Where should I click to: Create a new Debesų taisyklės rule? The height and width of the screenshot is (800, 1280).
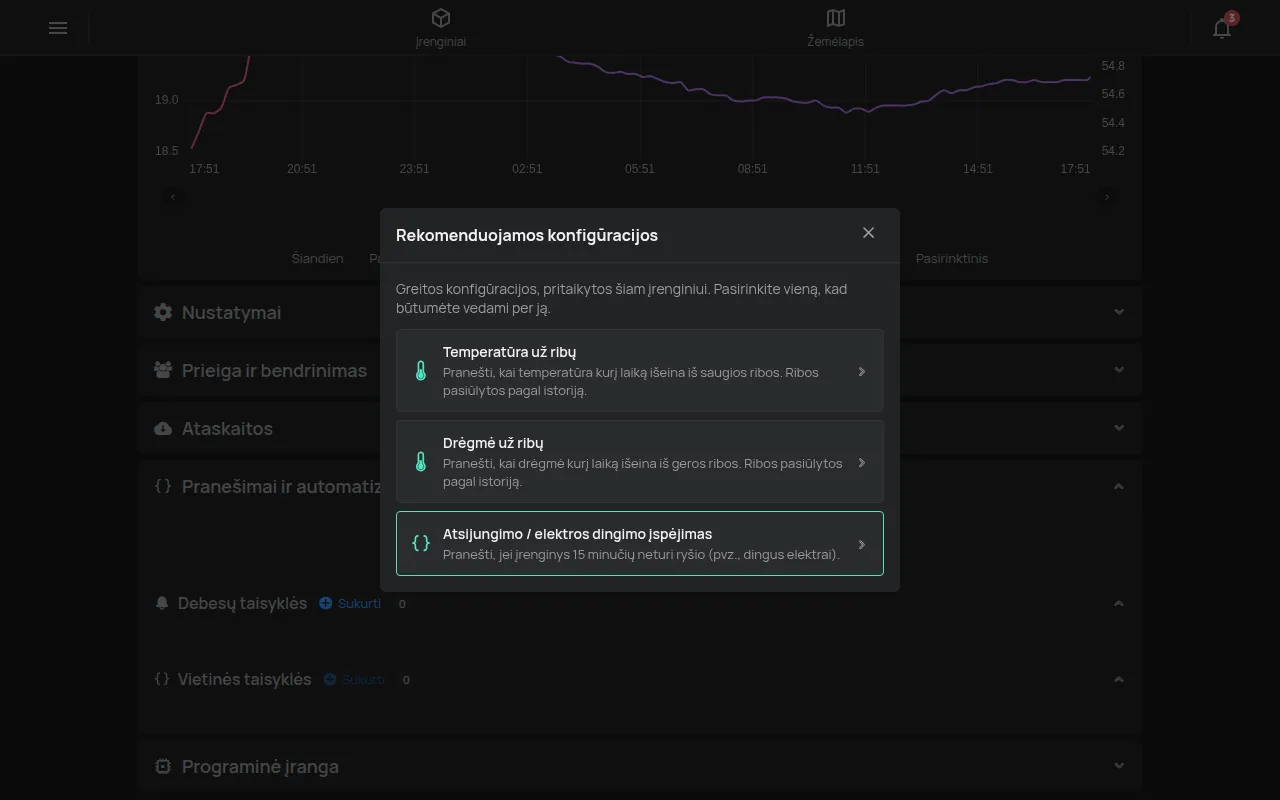[350, 603]
